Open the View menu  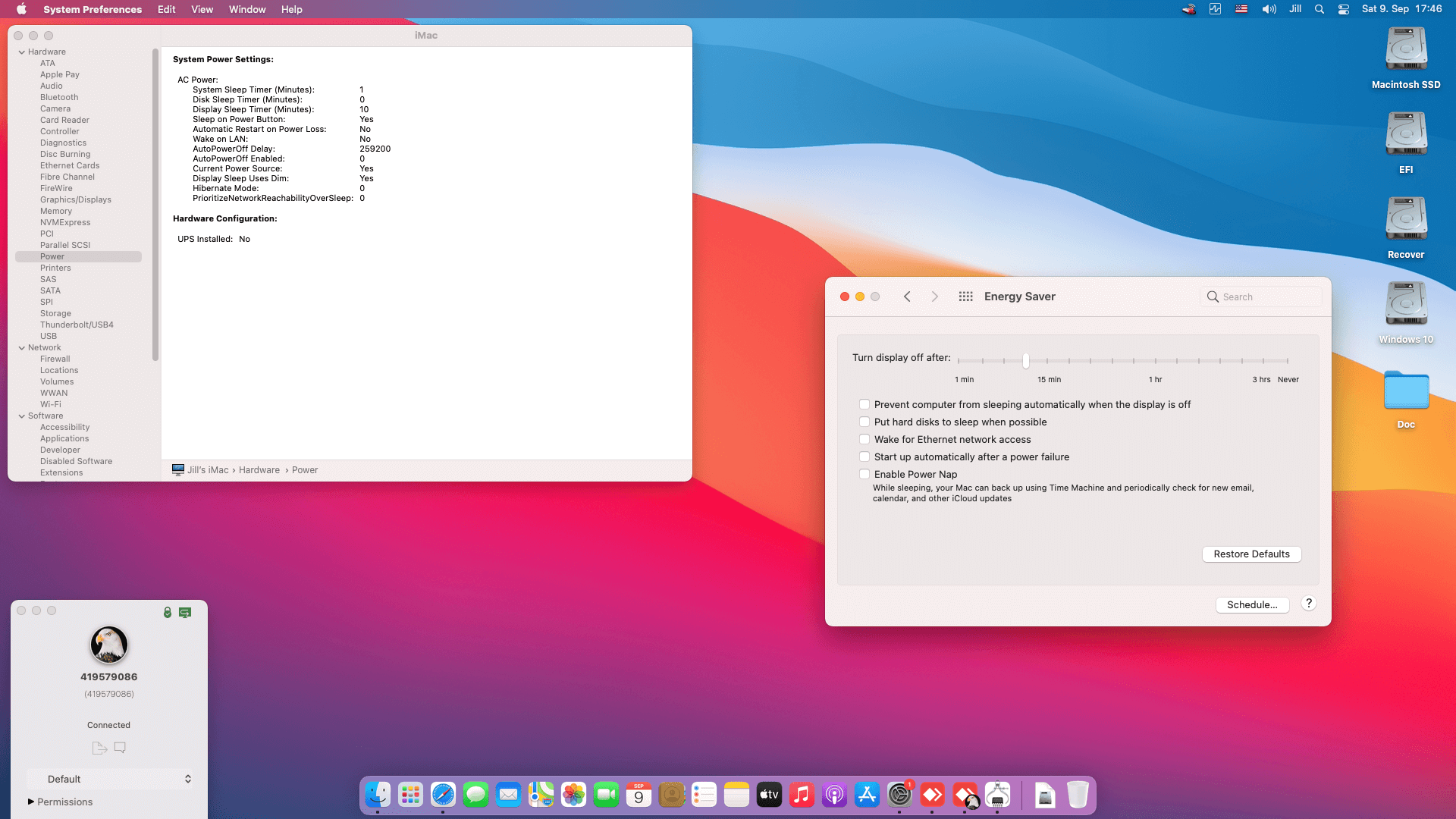(x=202, y=9)
